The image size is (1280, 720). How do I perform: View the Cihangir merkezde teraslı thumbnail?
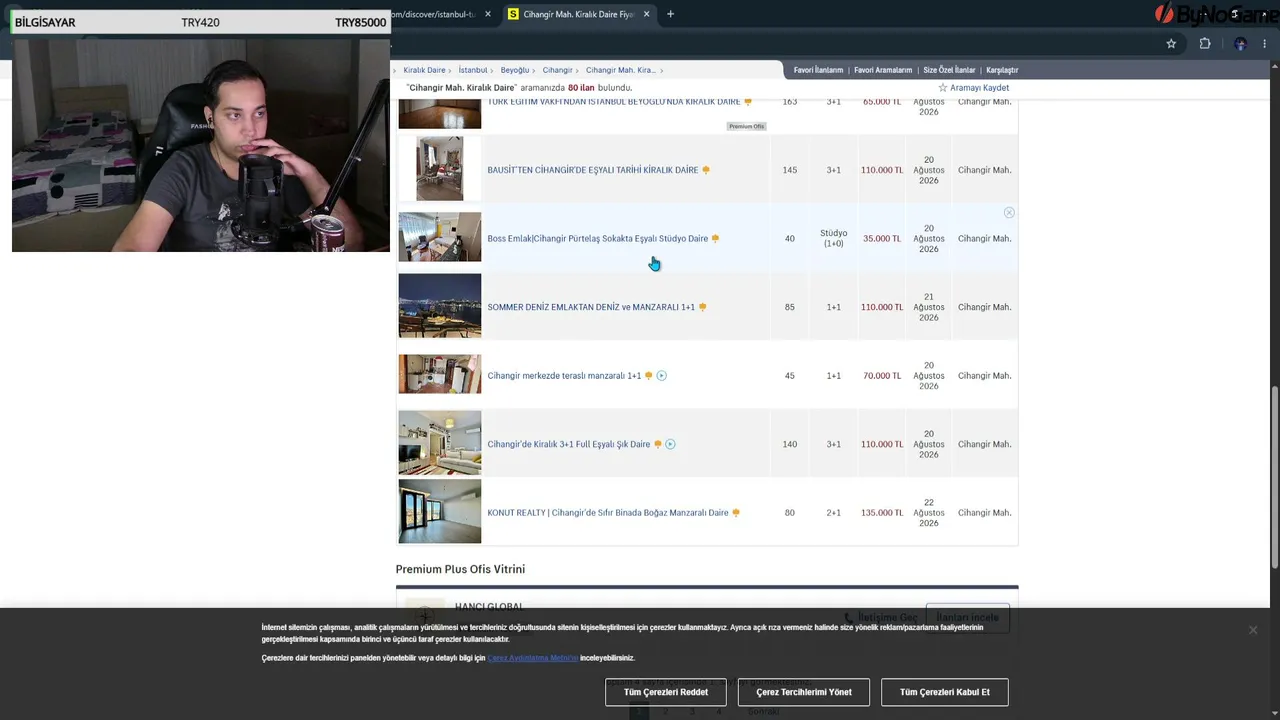(x=440, y=374)
